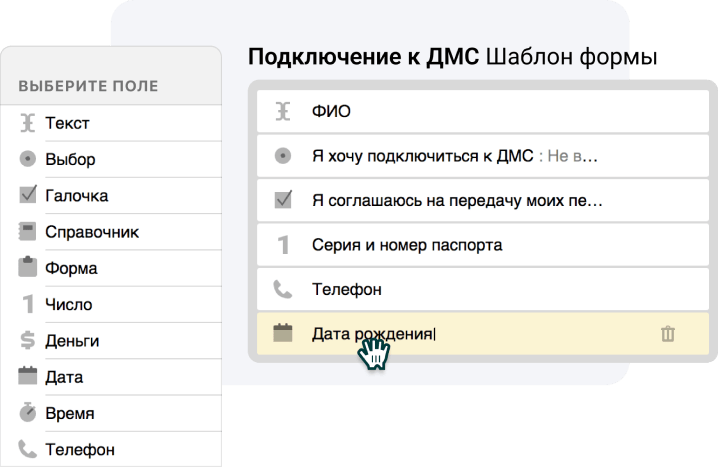
Task: Select the Серия и номер паспорта row
Action: pos(483,245)
